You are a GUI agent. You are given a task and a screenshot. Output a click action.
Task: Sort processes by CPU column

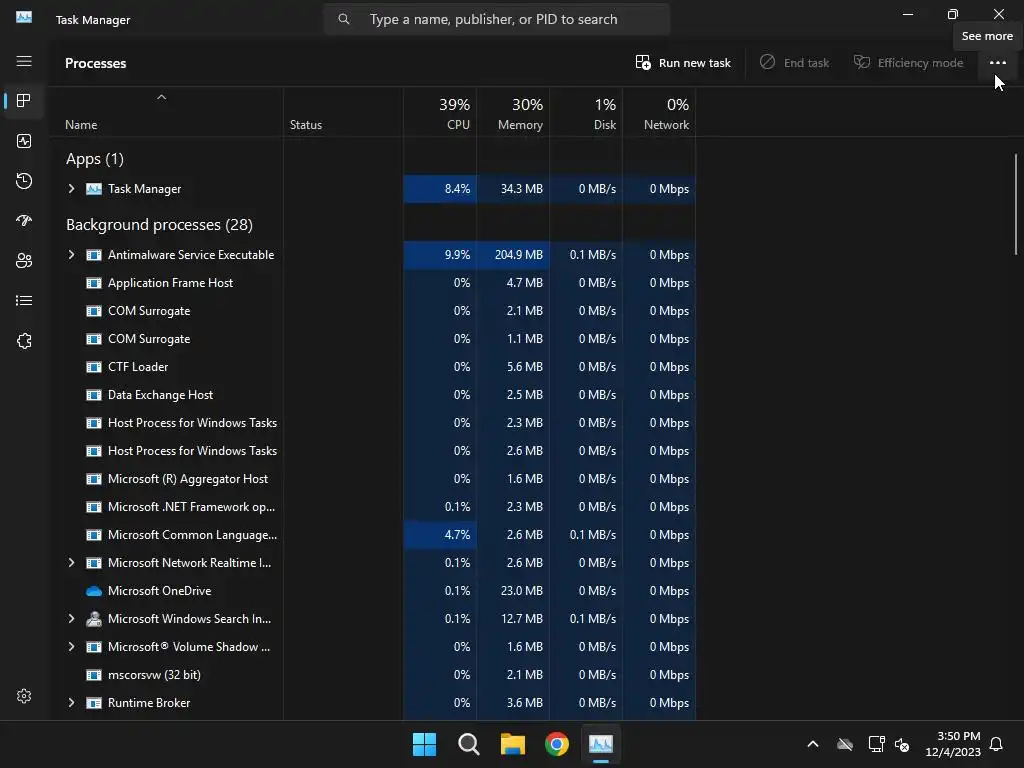[440, 114]
